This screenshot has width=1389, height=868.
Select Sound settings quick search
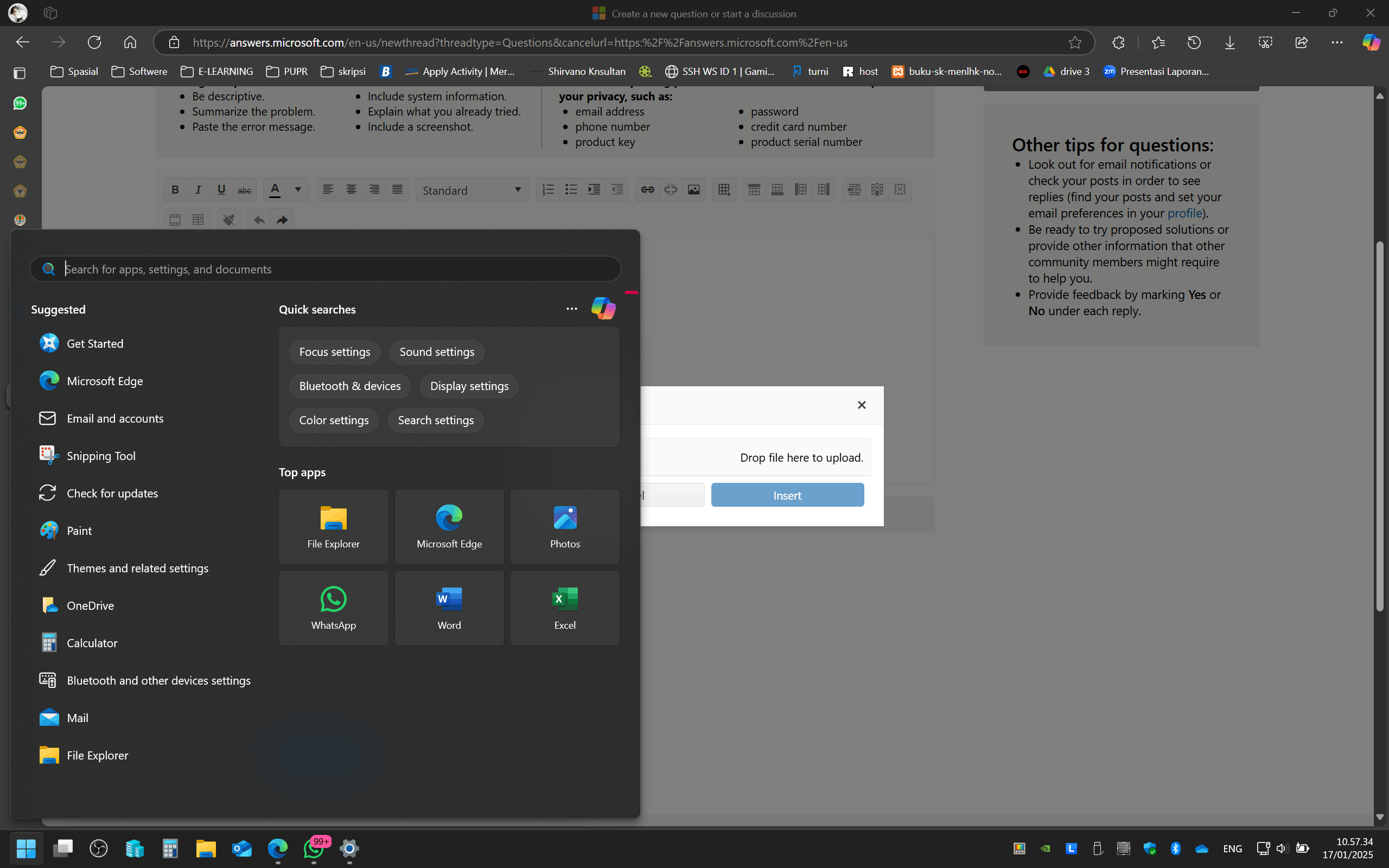437,352
